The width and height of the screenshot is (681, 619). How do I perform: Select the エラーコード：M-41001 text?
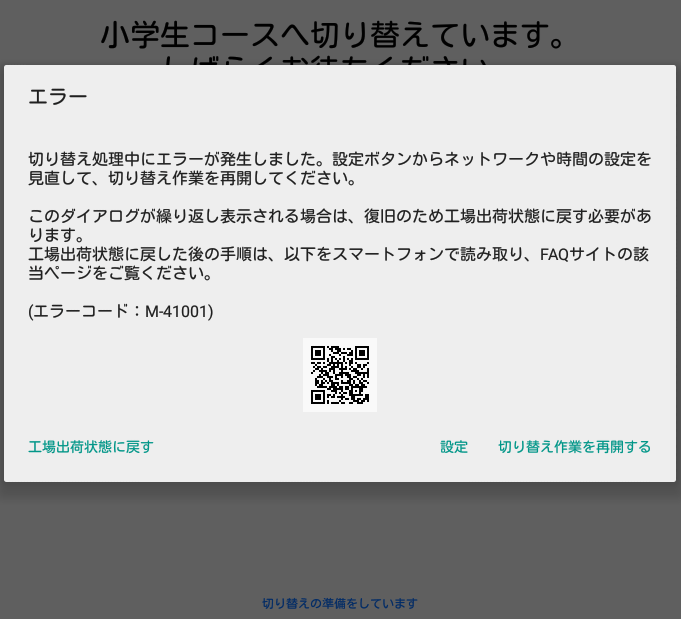[121, 312]
